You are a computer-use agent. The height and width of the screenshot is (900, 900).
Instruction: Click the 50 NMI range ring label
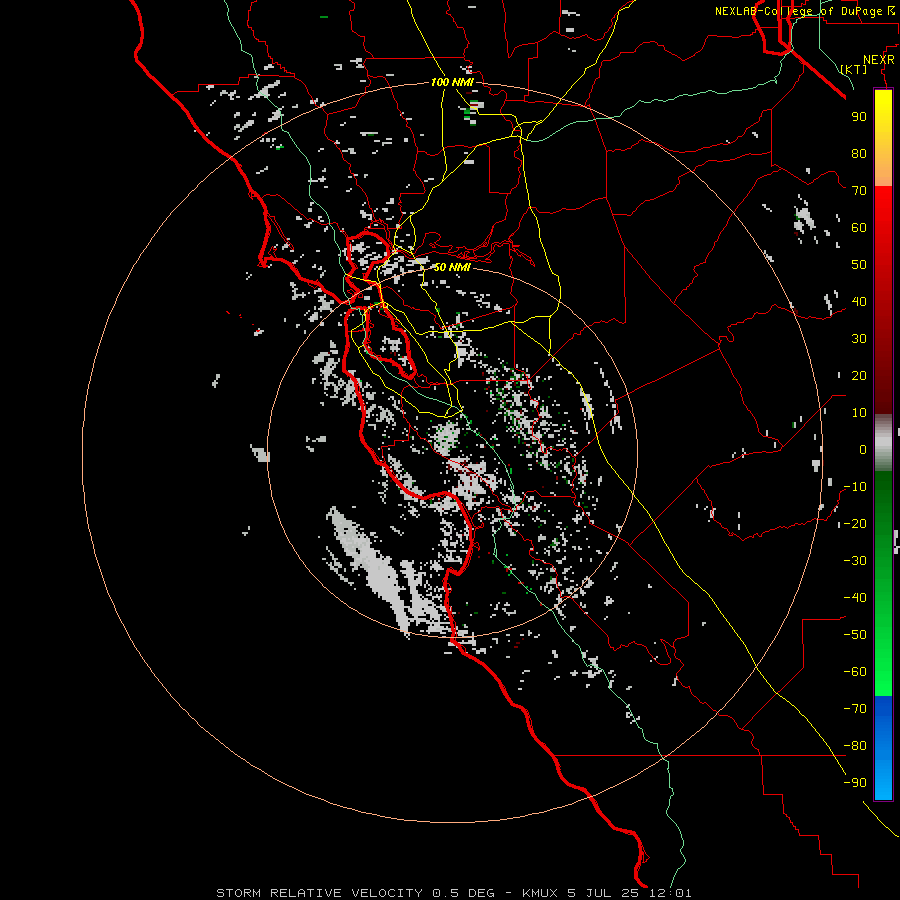452,267
